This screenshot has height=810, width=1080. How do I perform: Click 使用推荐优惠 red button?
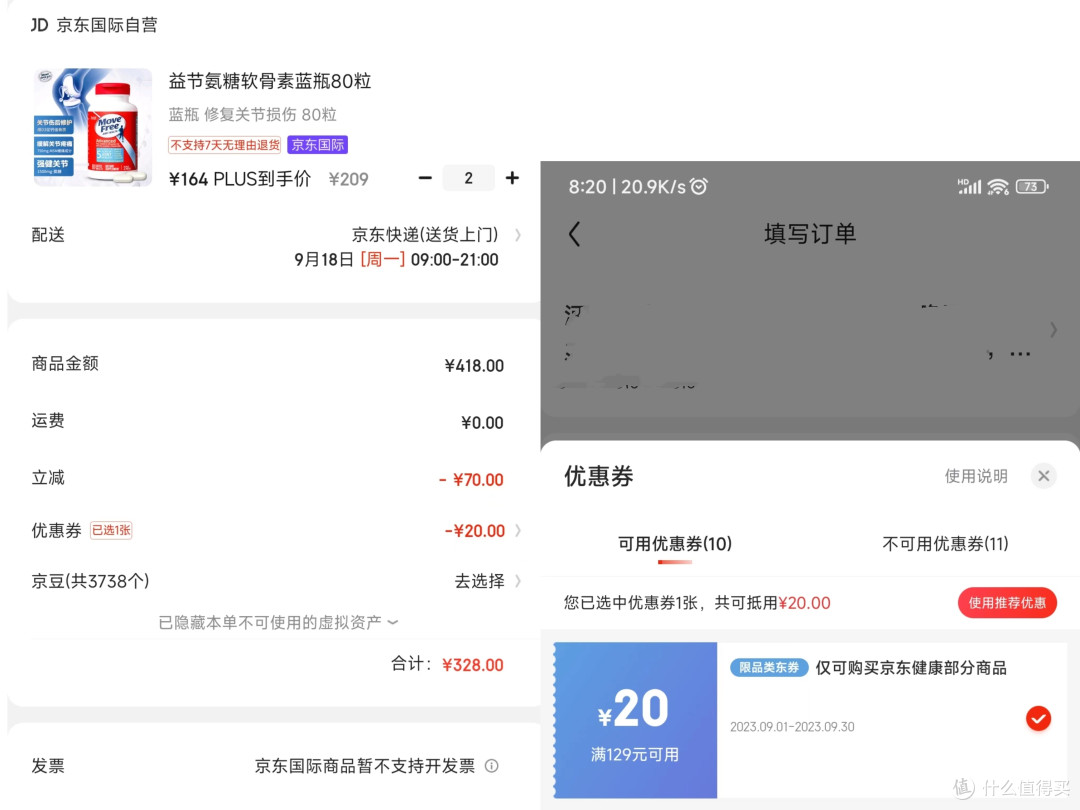click(1007, 603)
